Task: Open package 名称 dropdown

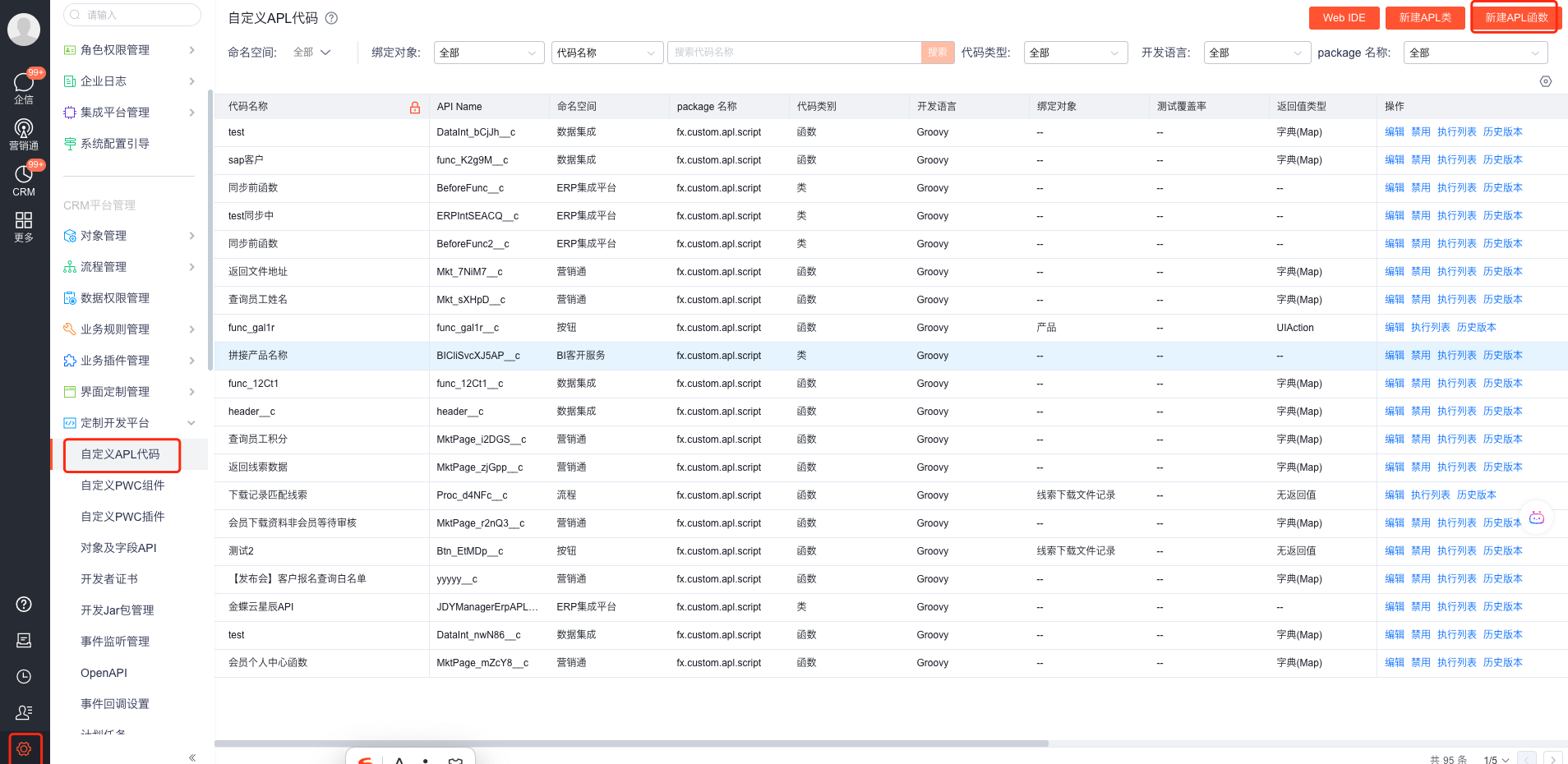Action: click(1476, 53)
